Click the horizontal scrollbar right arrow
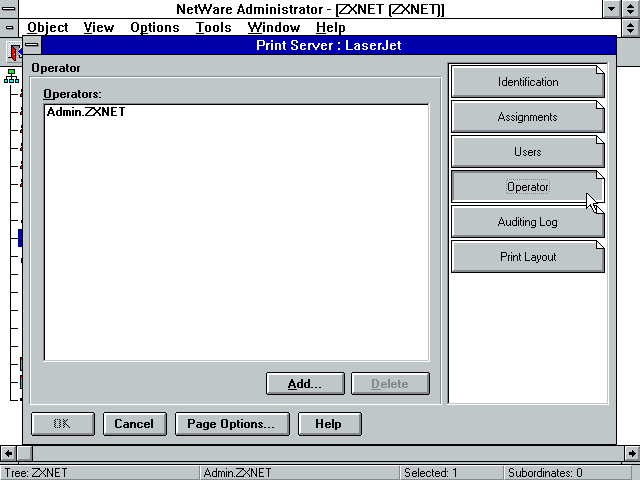640x480 pixels. point(632,453)
